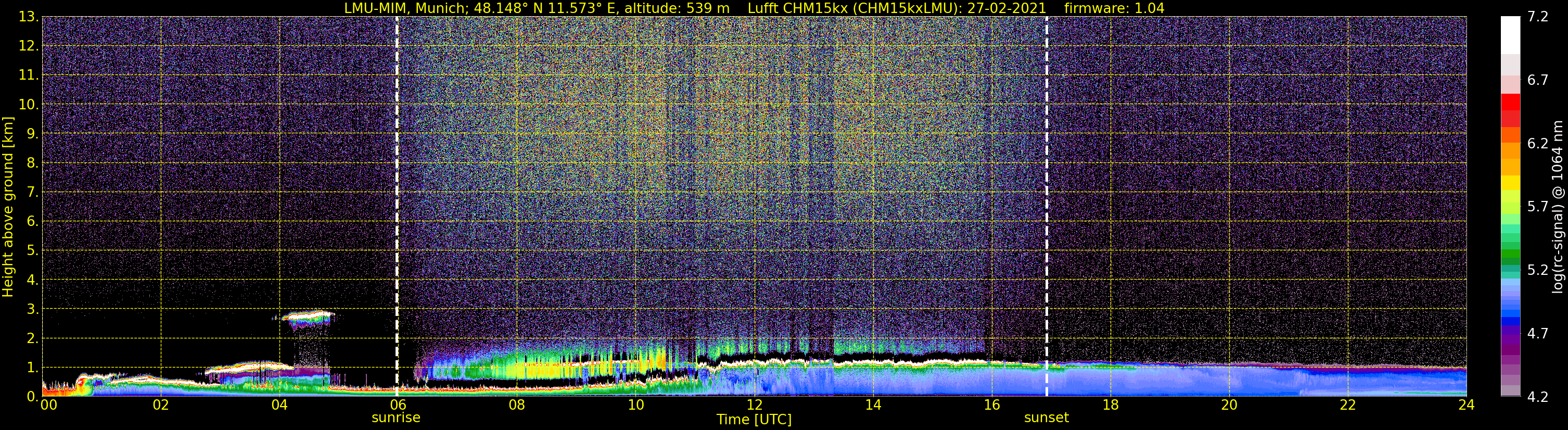1568x430 pixels.
Task: Click the time axis tick '14'
Action: (873, 405)
